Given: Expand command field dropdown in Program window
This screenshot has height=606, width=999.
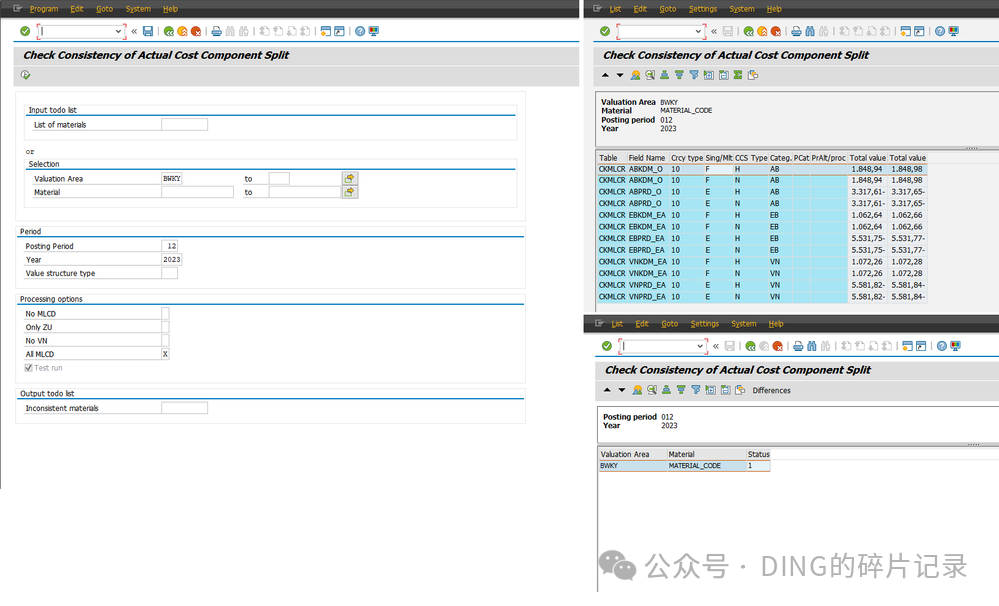Looking at the screenshot, I should tap(118, 31).
